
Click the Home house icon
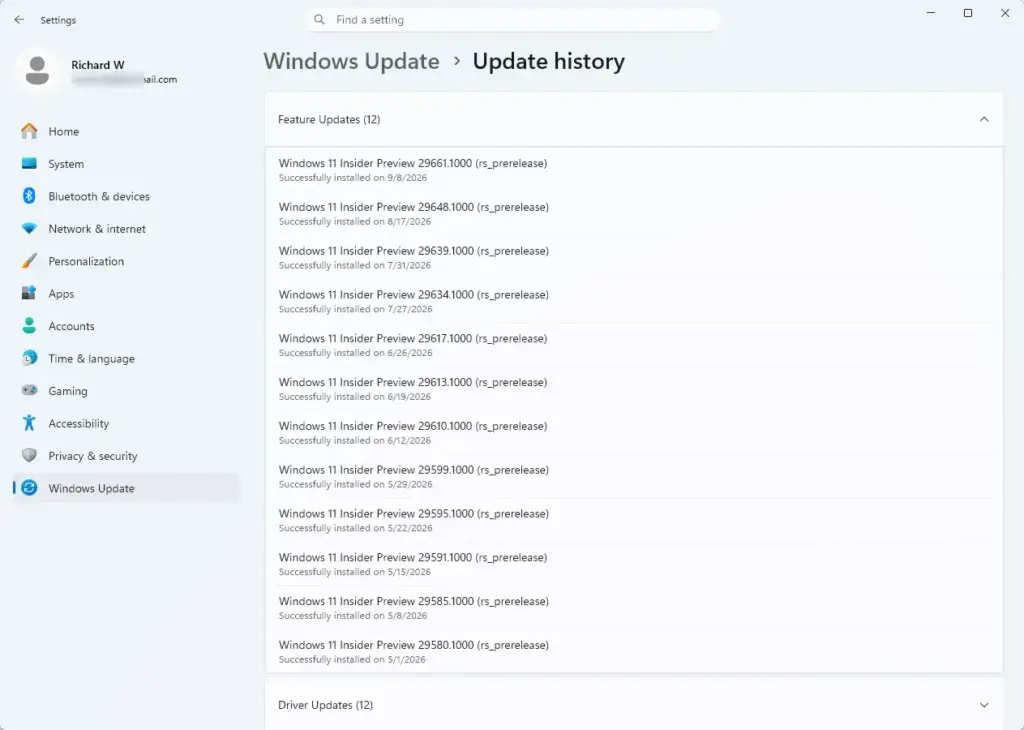click(29, 131)
